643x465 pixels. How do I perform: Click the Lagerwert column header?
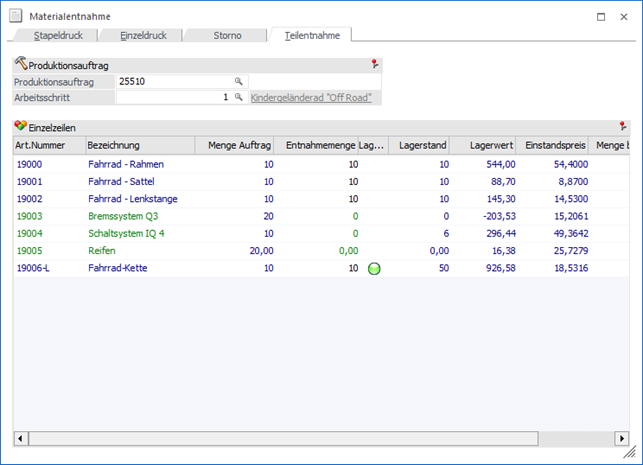pos(419,146)
